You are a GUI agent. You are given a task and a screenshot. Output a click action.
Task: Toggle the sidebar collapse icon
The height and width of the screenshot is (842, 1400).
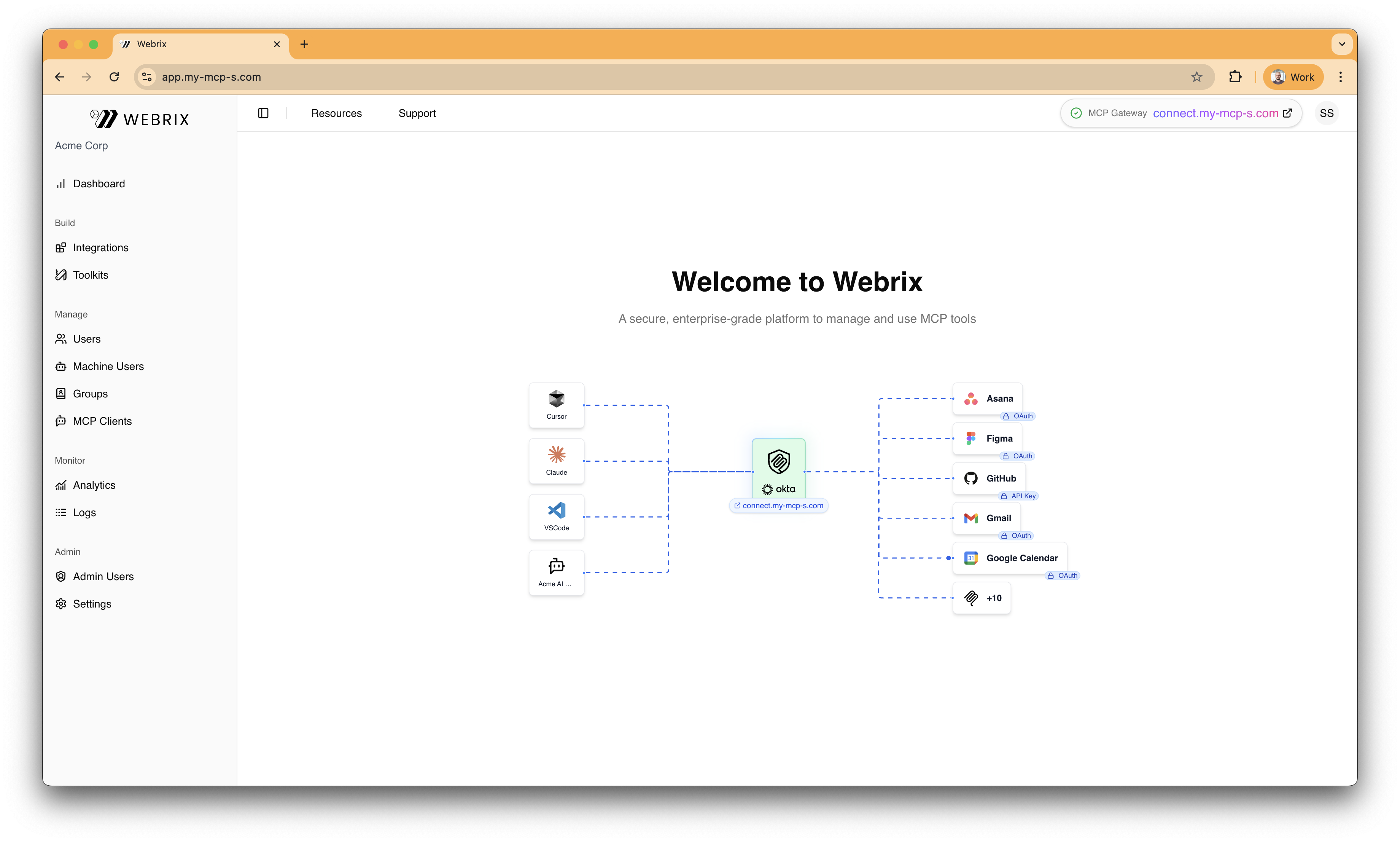tap(263, 113)
